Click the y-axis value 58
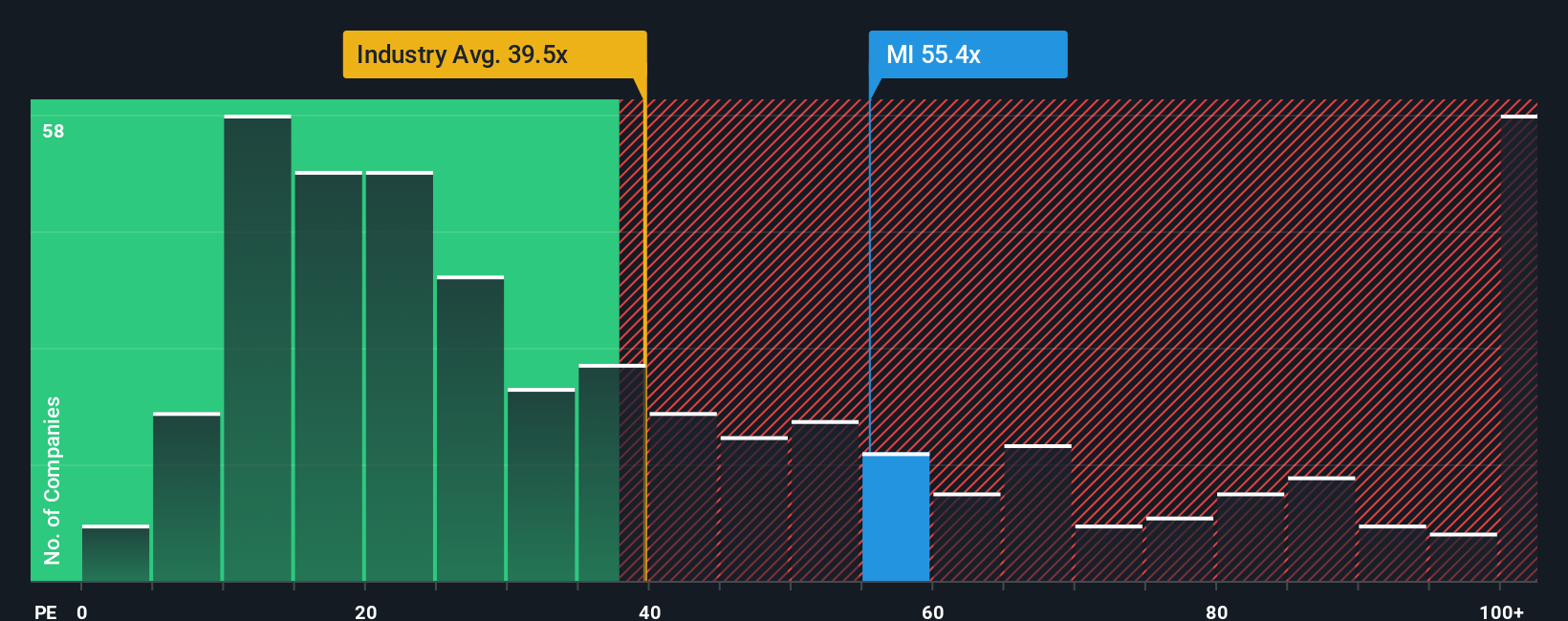Viewport: 1568px width, 621px height. [54, 131]
